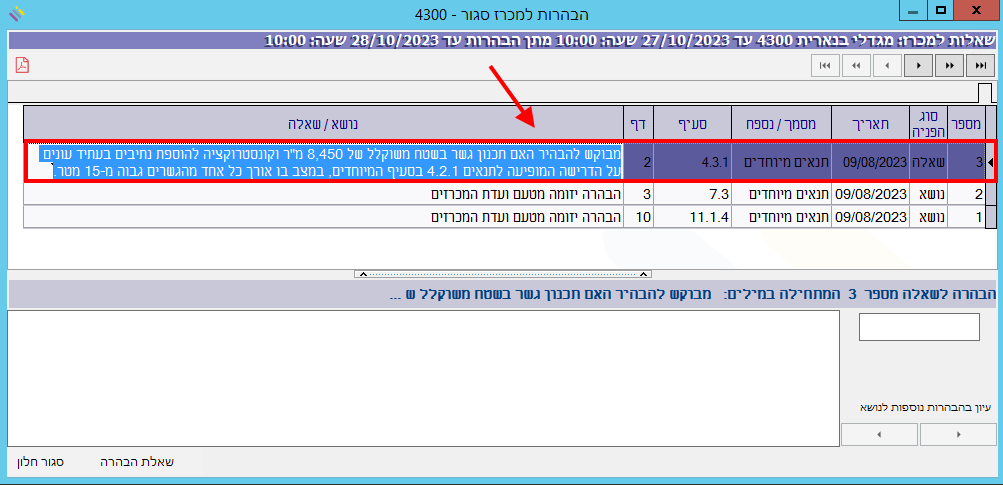Click the small input box above עיון בהבהרות
This screenshot has width=1003, height=485.
point(919,327)
